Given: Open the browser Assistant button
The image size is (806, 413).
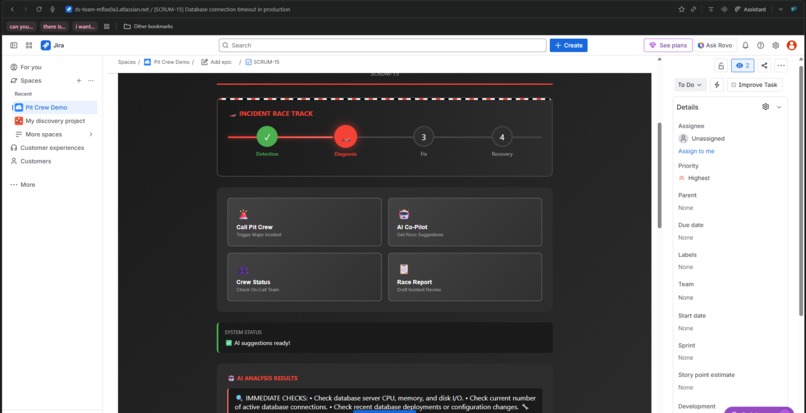Looking at the screenshot, I should coord(750,9).
